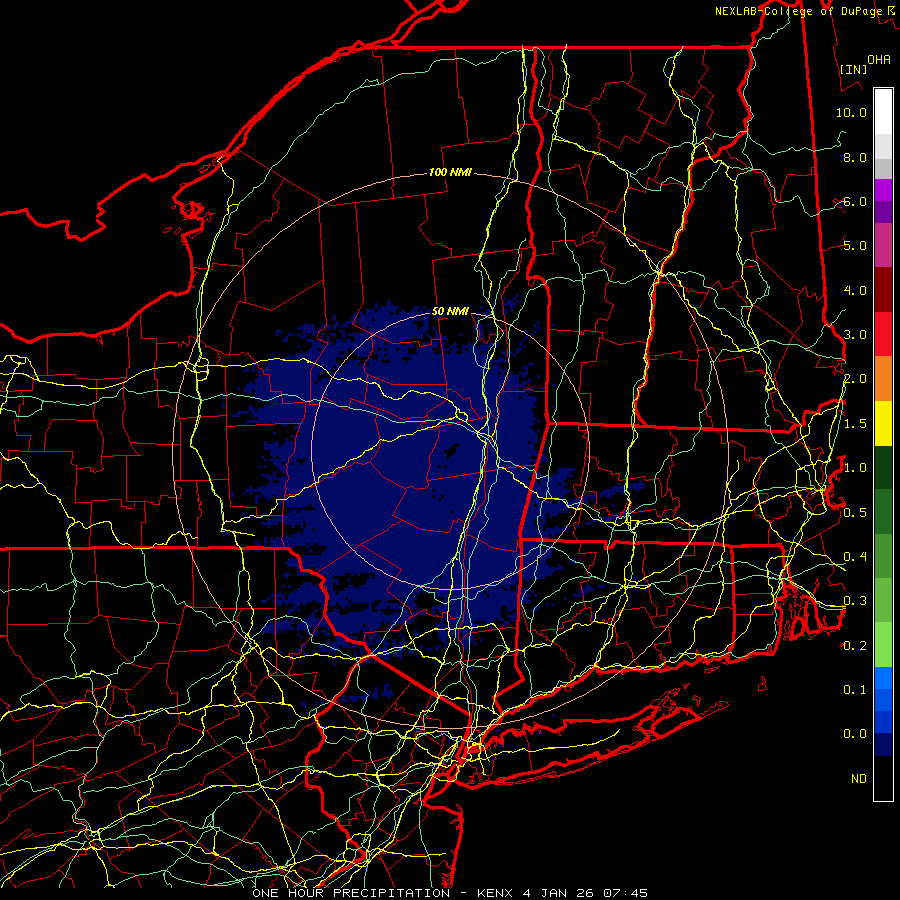Click the 1.0 legend value
This screenshot has width=900, height=900.
click(855, 468)
